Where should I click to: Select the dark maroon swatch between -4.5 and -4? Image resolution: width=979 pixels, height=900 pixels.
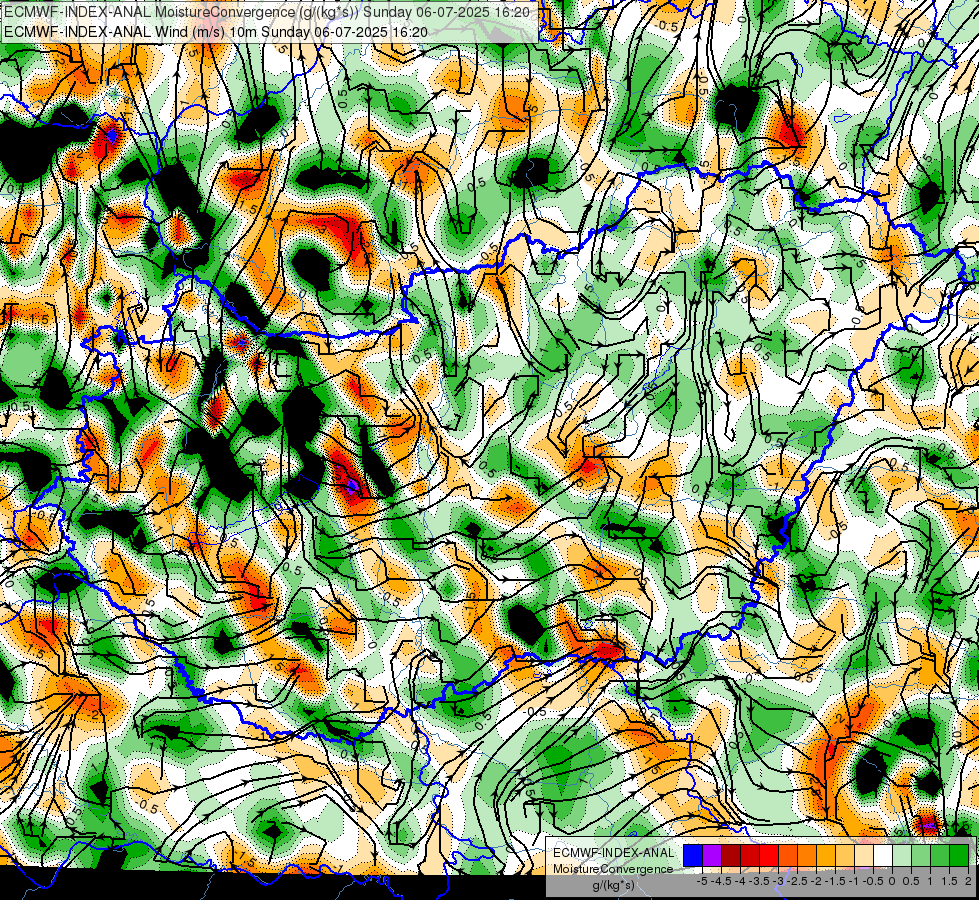tap(731, 856)
